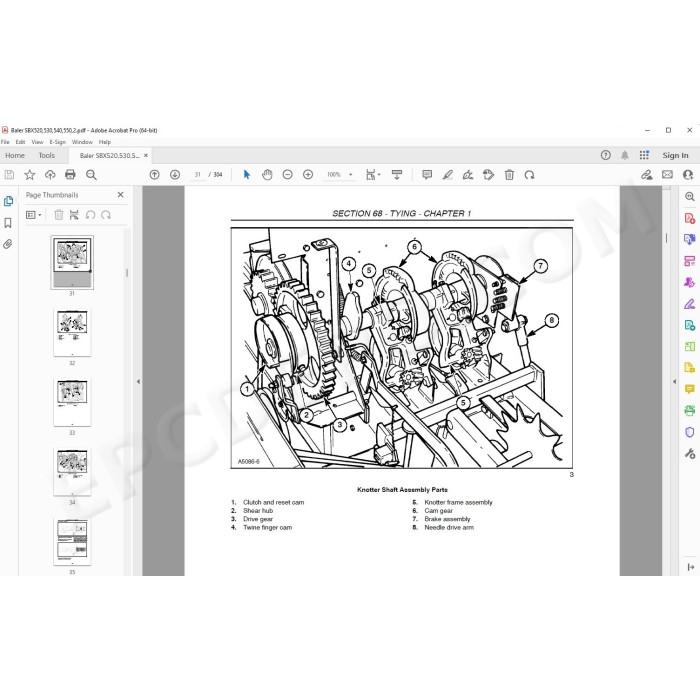Open the Bookmarks panel icon
Viewport: 700px width, 700px height.
coord(8,223)
